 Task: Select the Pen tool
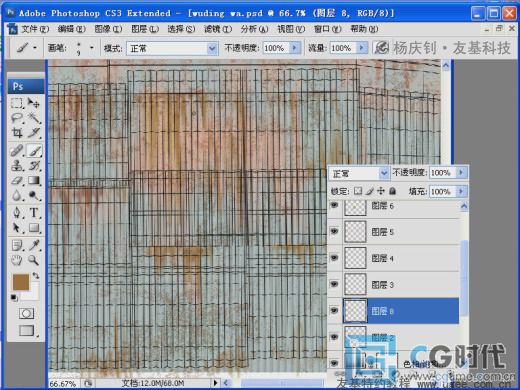pos(17,213)
